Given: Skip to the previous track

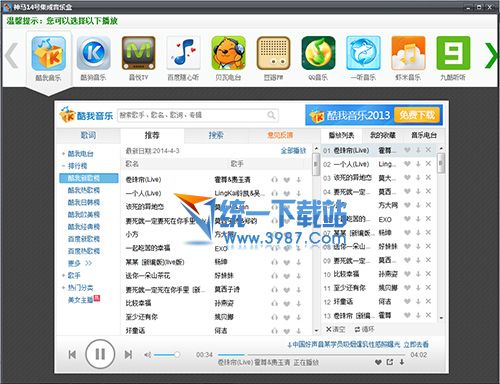Looking at the screenshot, I should pos(72,355).
